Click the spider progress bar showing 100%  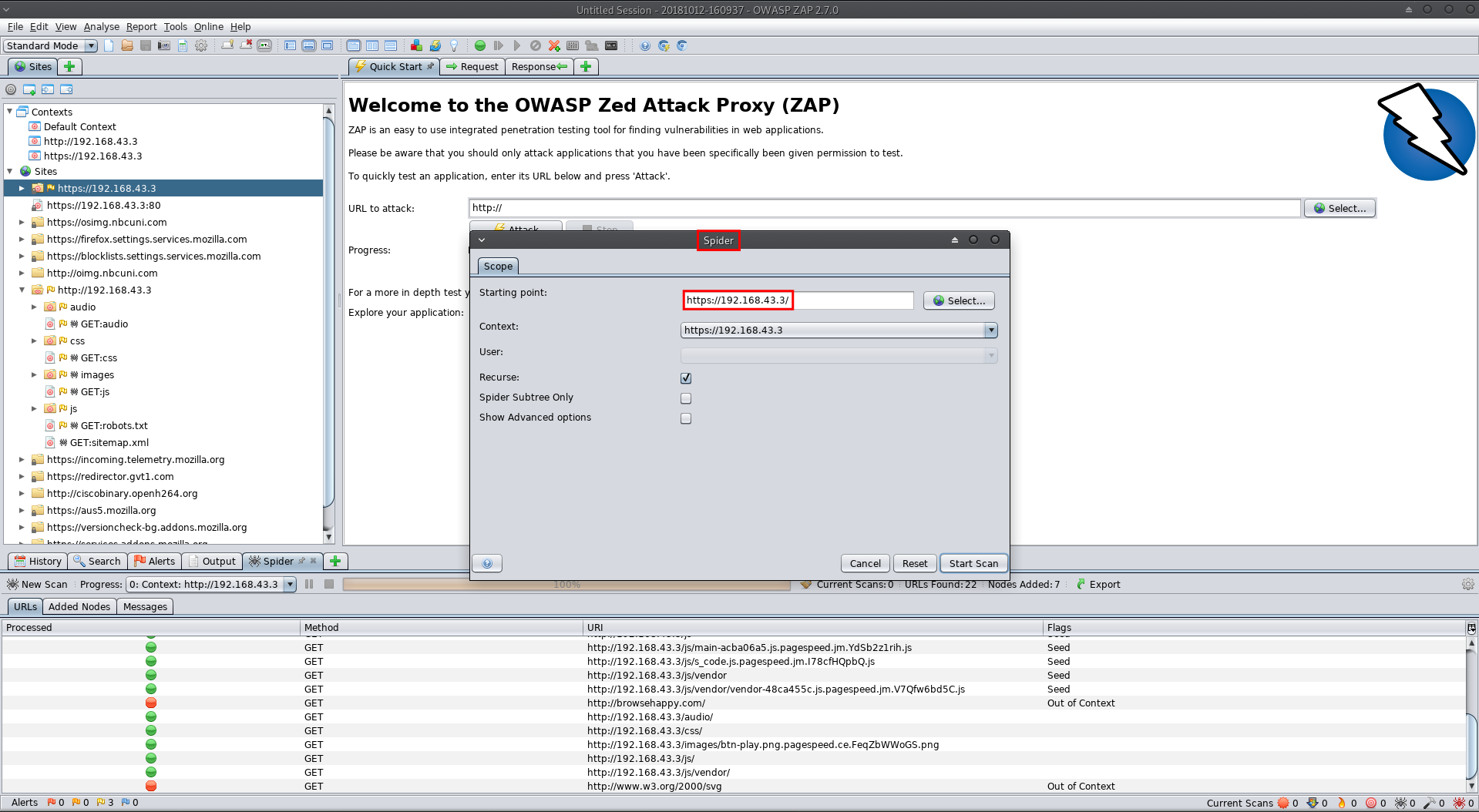tap(567, 585)
